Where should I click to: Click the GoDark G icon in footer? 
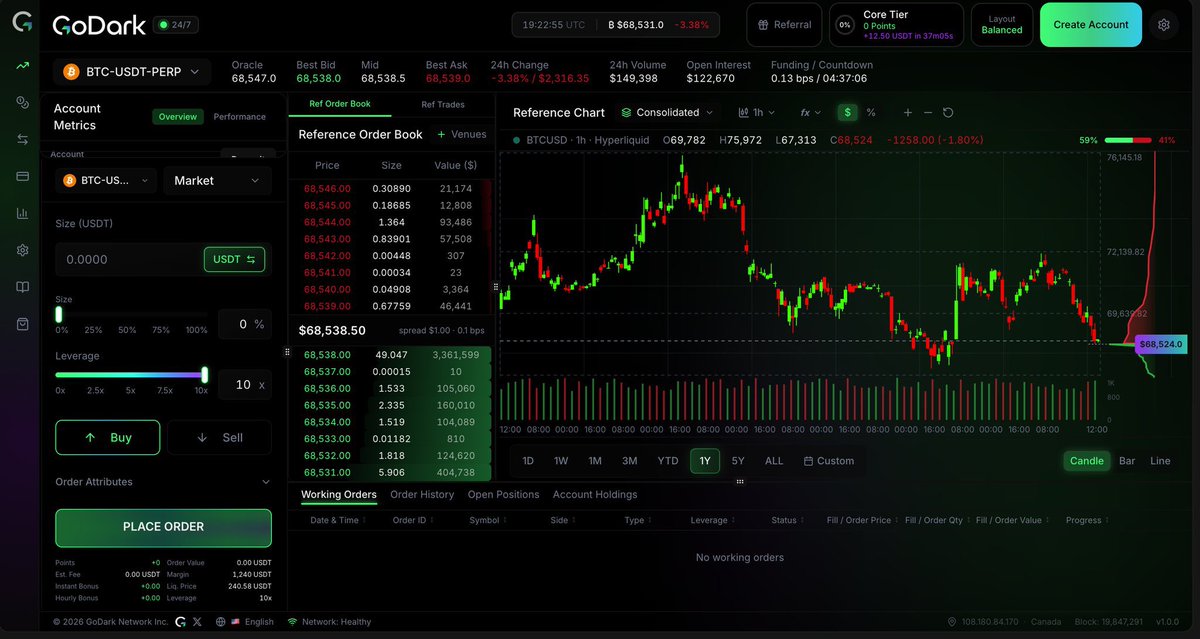coord(180,622)
